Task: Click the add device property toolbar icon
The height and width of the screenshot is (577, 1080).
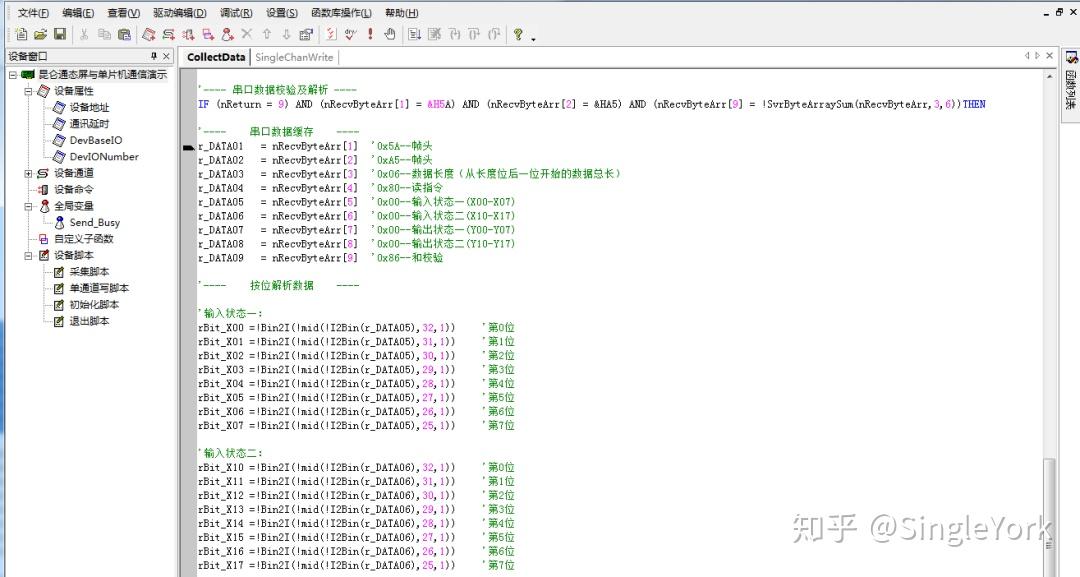Action: [148, 34]
